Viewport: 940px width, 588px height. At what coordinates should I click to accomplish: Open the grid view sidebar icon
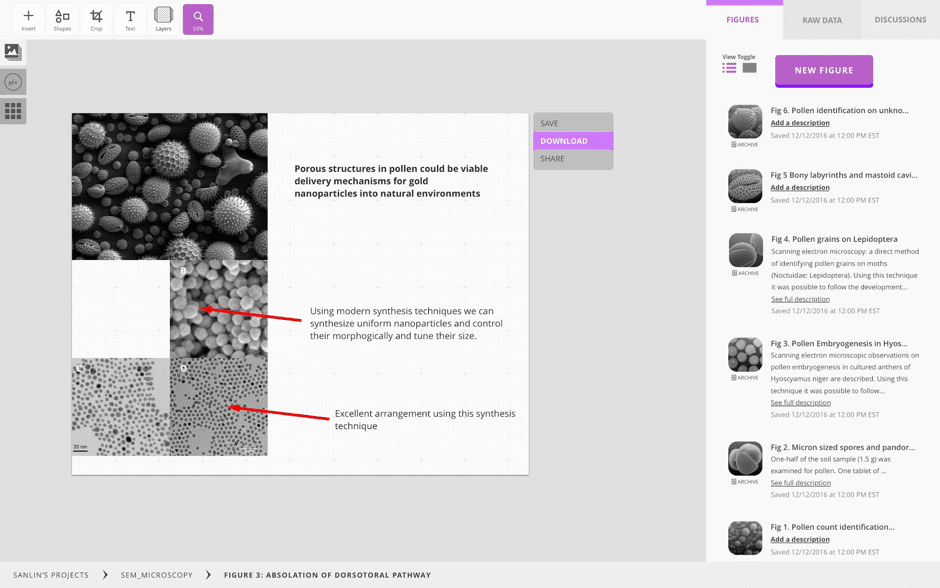[x=13, y=111]
